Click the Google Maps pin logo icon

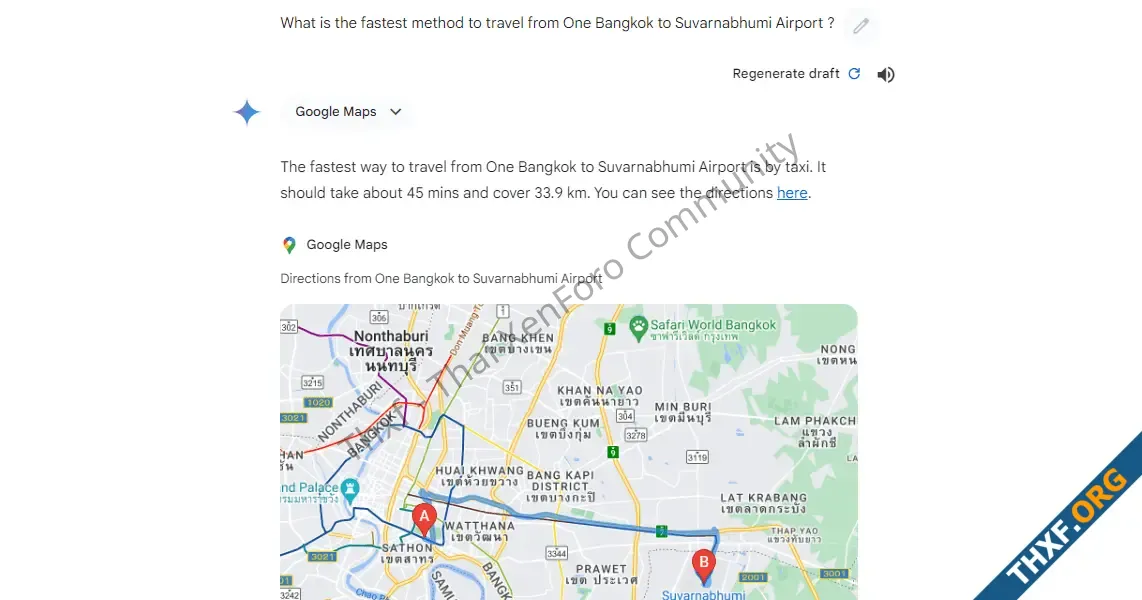tap(289, 245)
